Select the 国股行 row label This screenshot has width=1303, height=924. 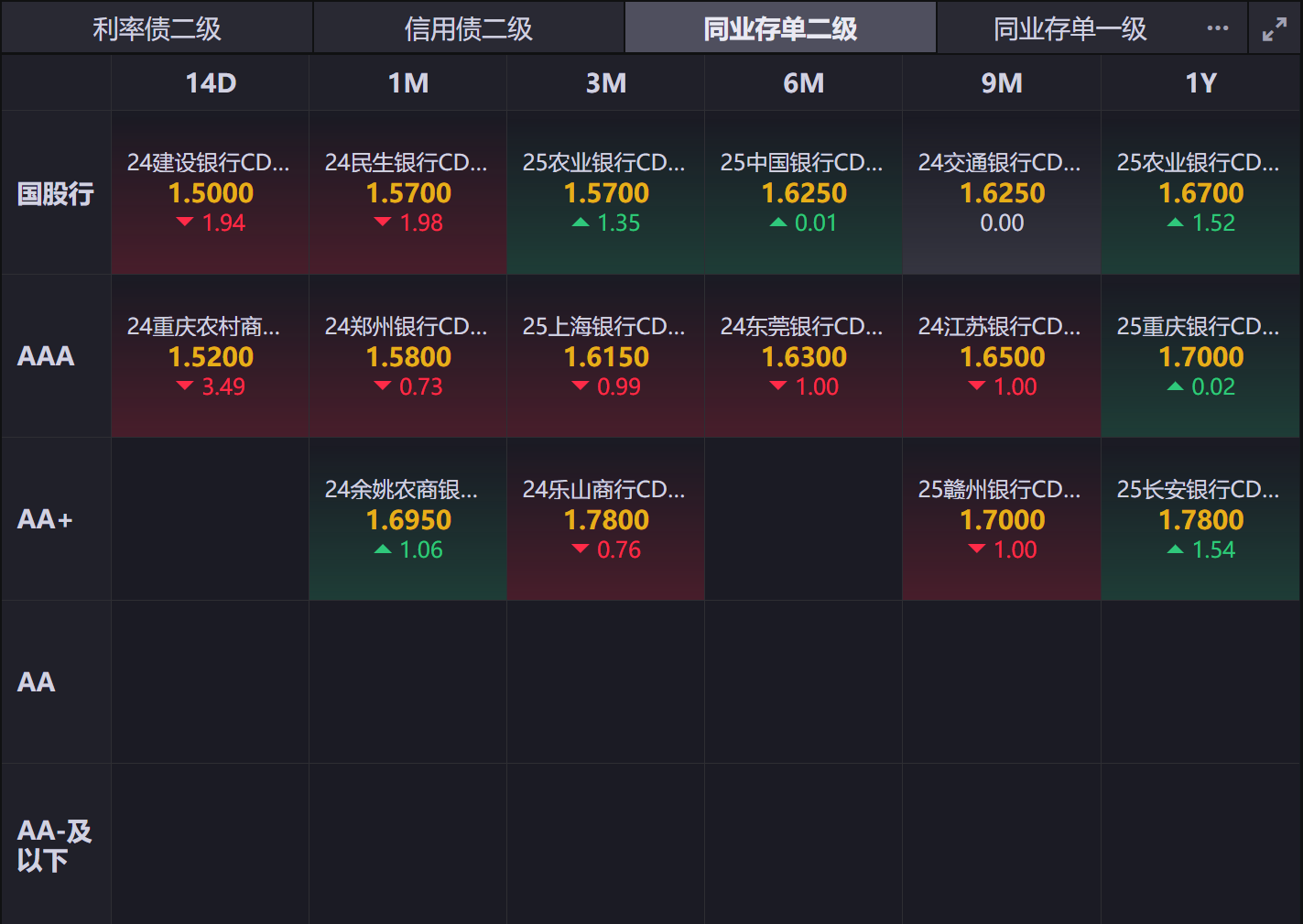pyautogui.click(x=56, y=193)
